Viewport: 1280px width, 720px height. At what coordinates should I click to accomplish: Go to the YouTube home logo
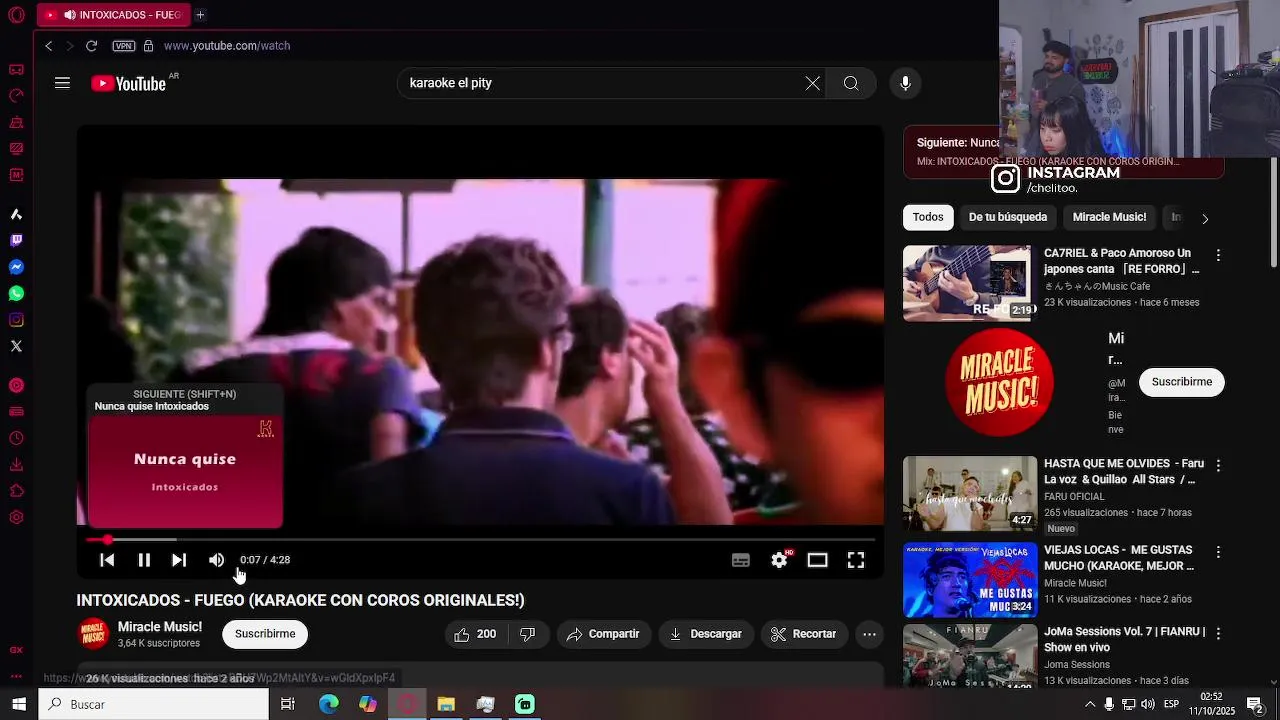(129, 84)
